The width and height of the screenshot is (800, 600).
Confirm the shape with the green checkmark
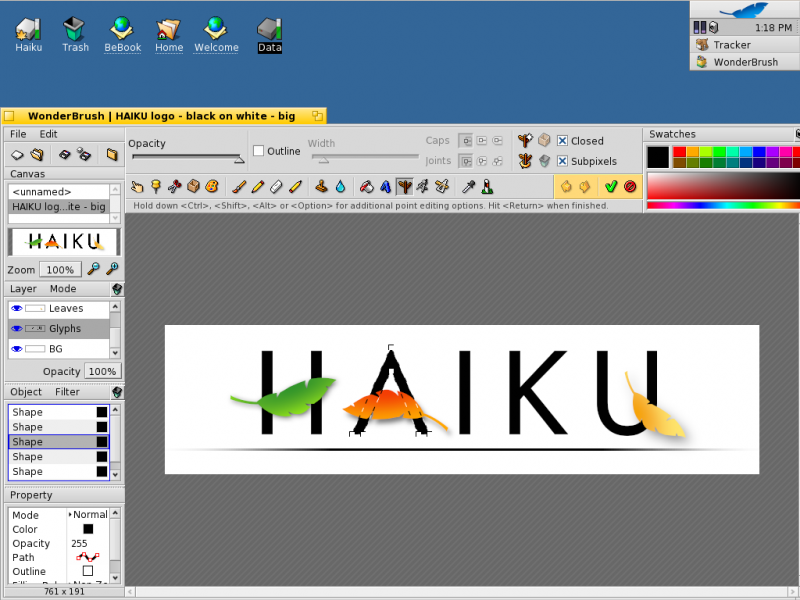(x=611, y=187)
